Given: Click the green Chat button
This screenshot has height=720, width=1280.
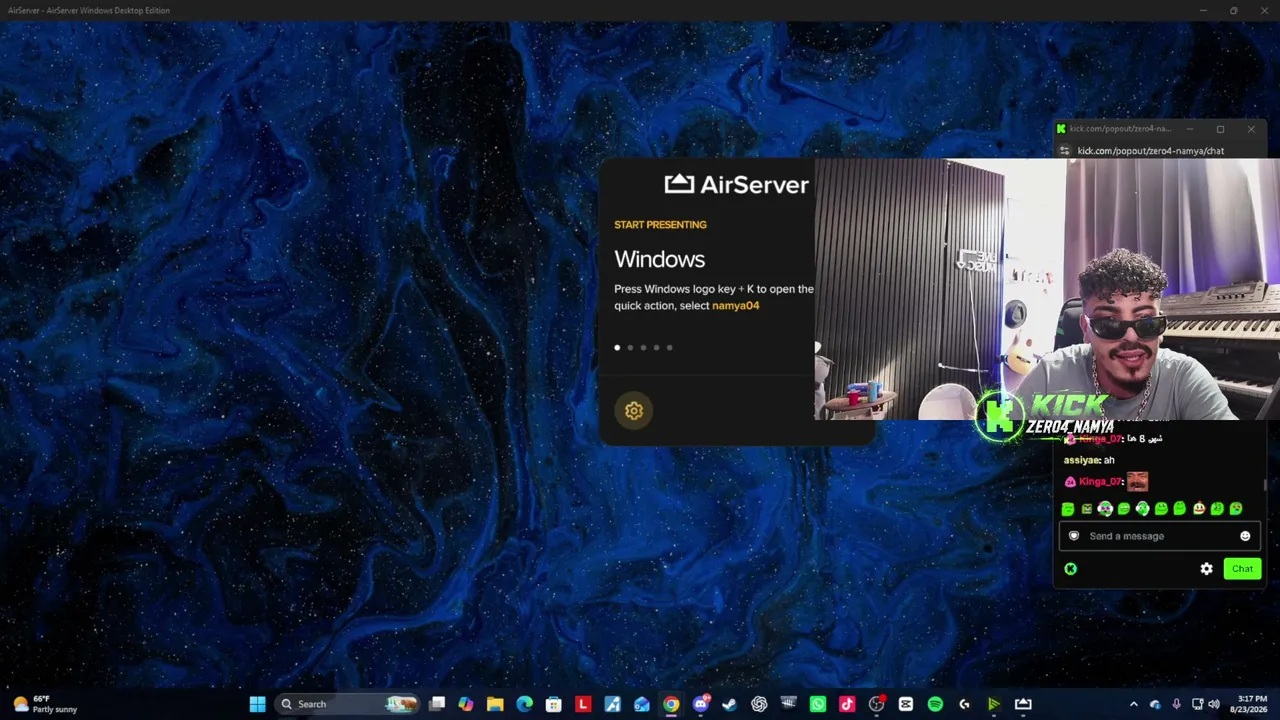Looking at the screenshot, I should click(x=1242, y=569).
